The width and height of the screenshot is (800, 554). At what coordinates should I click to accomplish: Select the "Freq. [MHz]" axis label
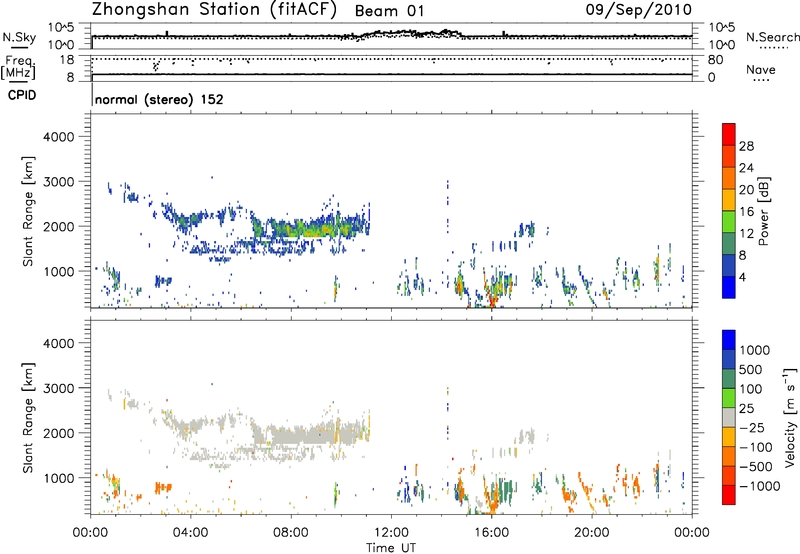19,67
